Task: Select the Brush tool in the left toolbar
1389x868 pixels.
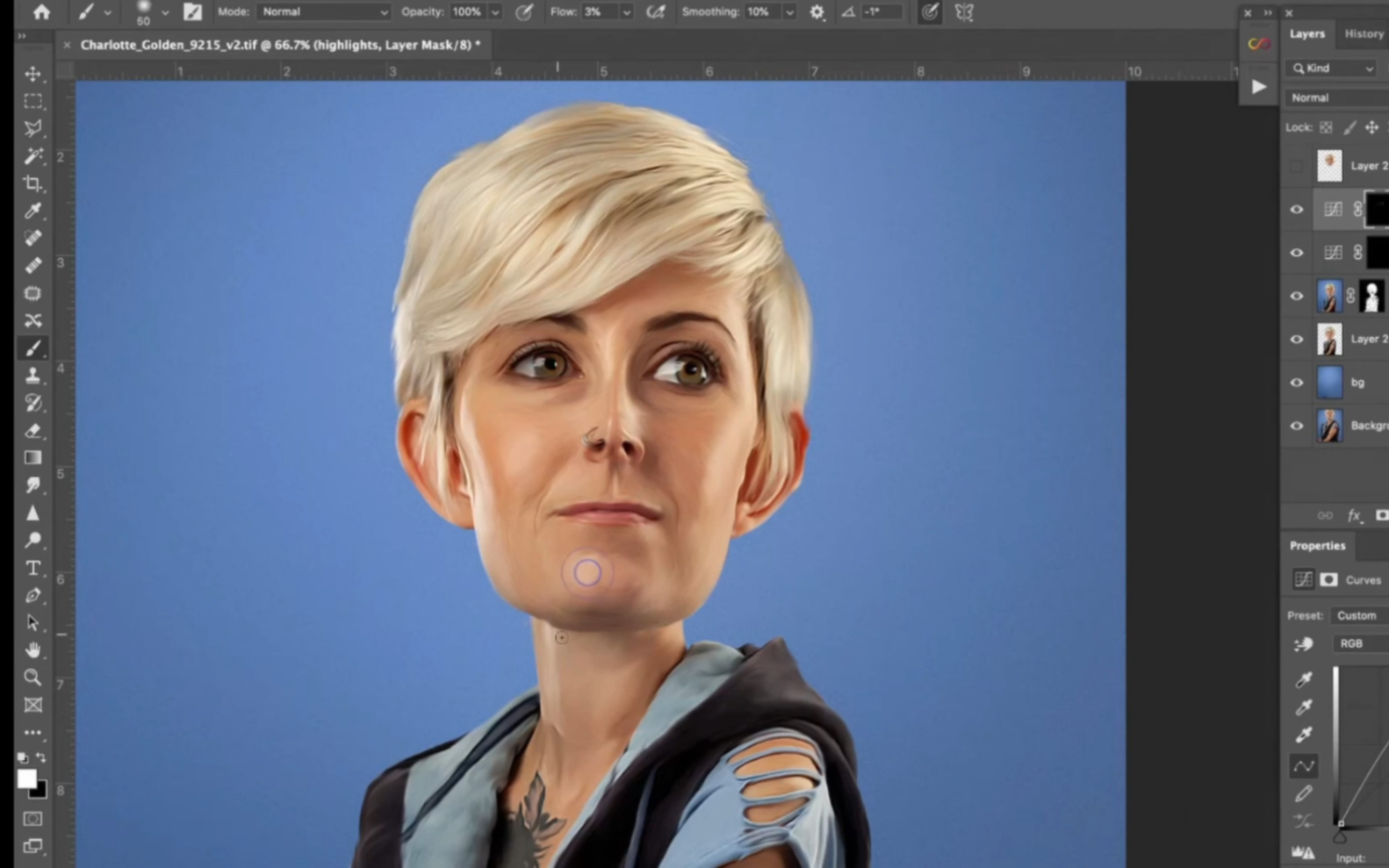Action: [33, 348]
